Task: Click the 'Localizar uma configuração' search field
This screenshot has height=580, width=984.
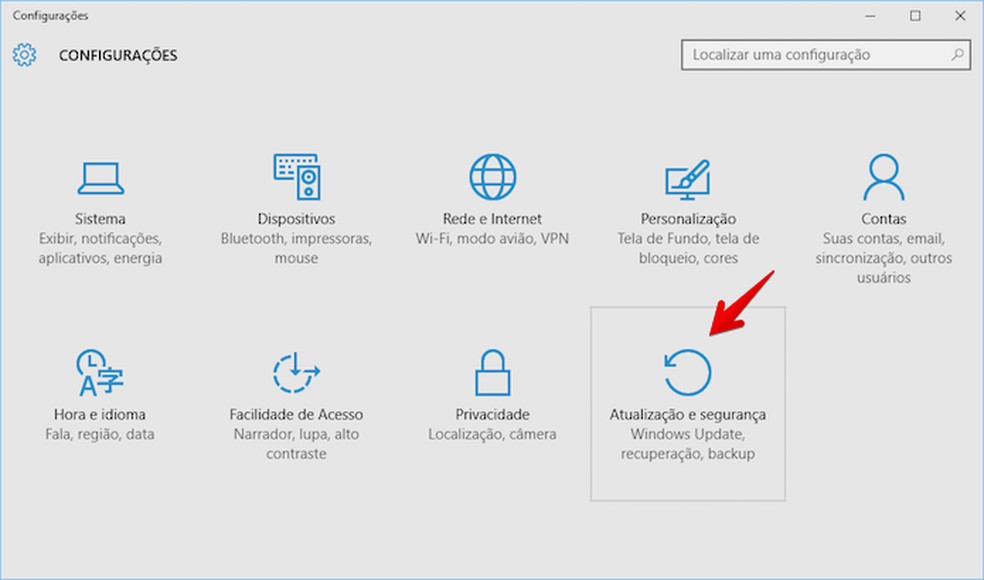Action: pyautogui.click(x=826, y=55)
